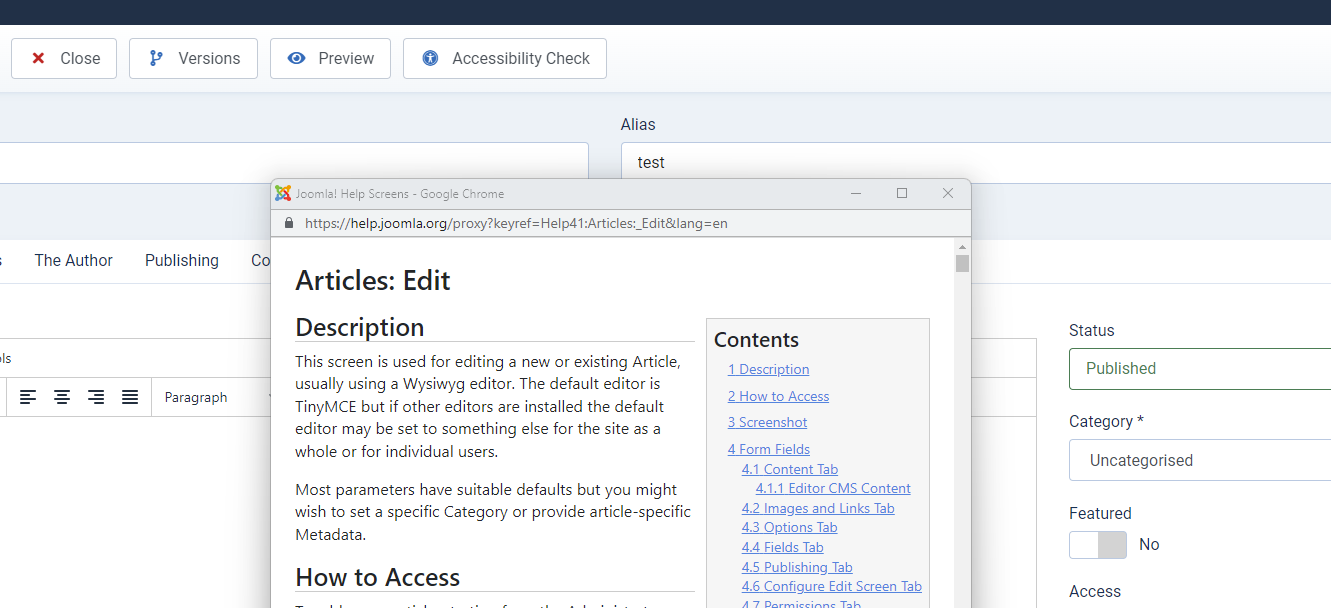Click the Alias field label

click(638, 124)
